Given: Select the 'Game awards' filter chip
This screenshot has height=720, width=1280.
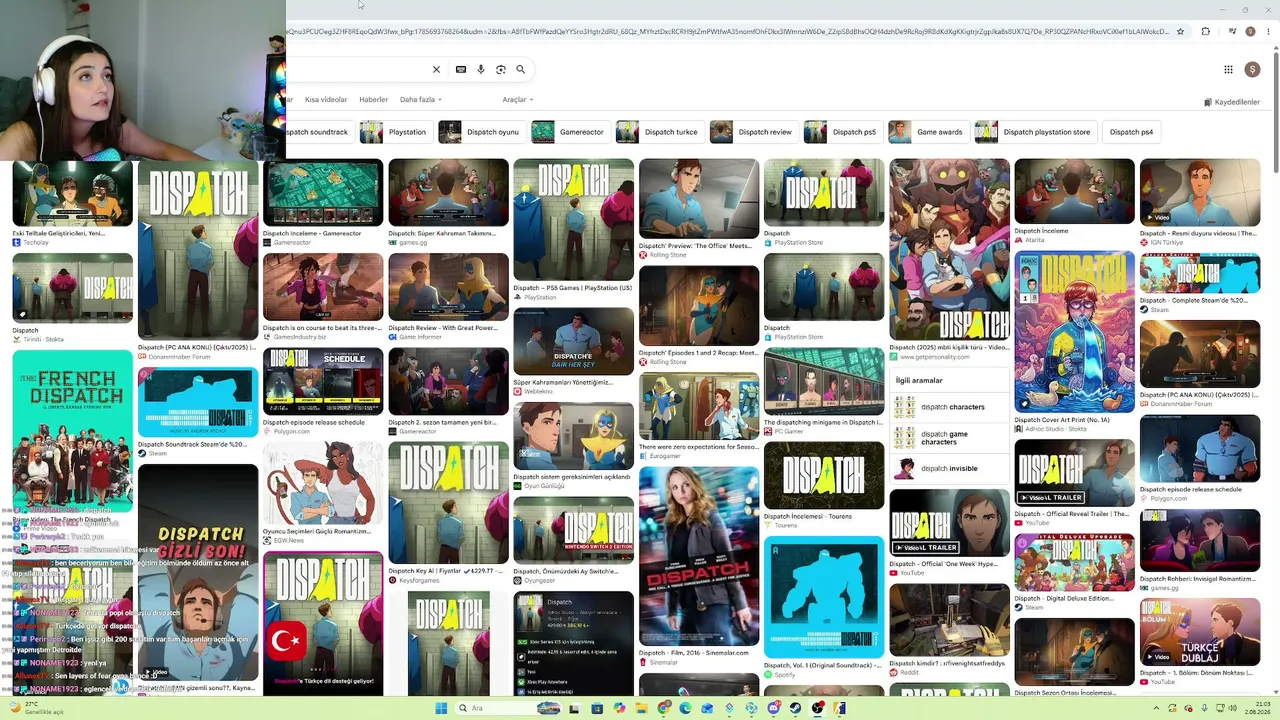Looking at the screenshot, I should point(928,132).
